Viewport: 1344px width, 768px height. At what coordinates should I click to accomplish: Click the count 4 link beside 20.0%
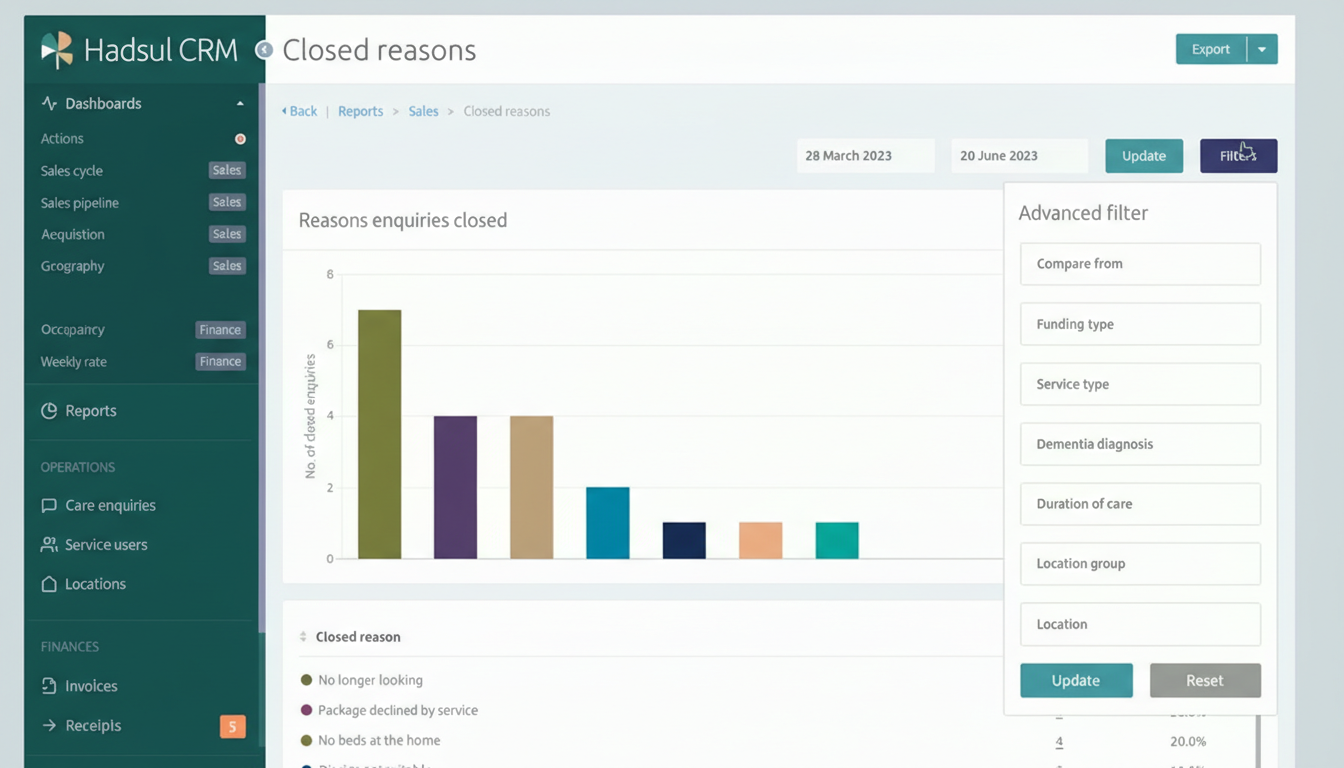coord(1059,742)
